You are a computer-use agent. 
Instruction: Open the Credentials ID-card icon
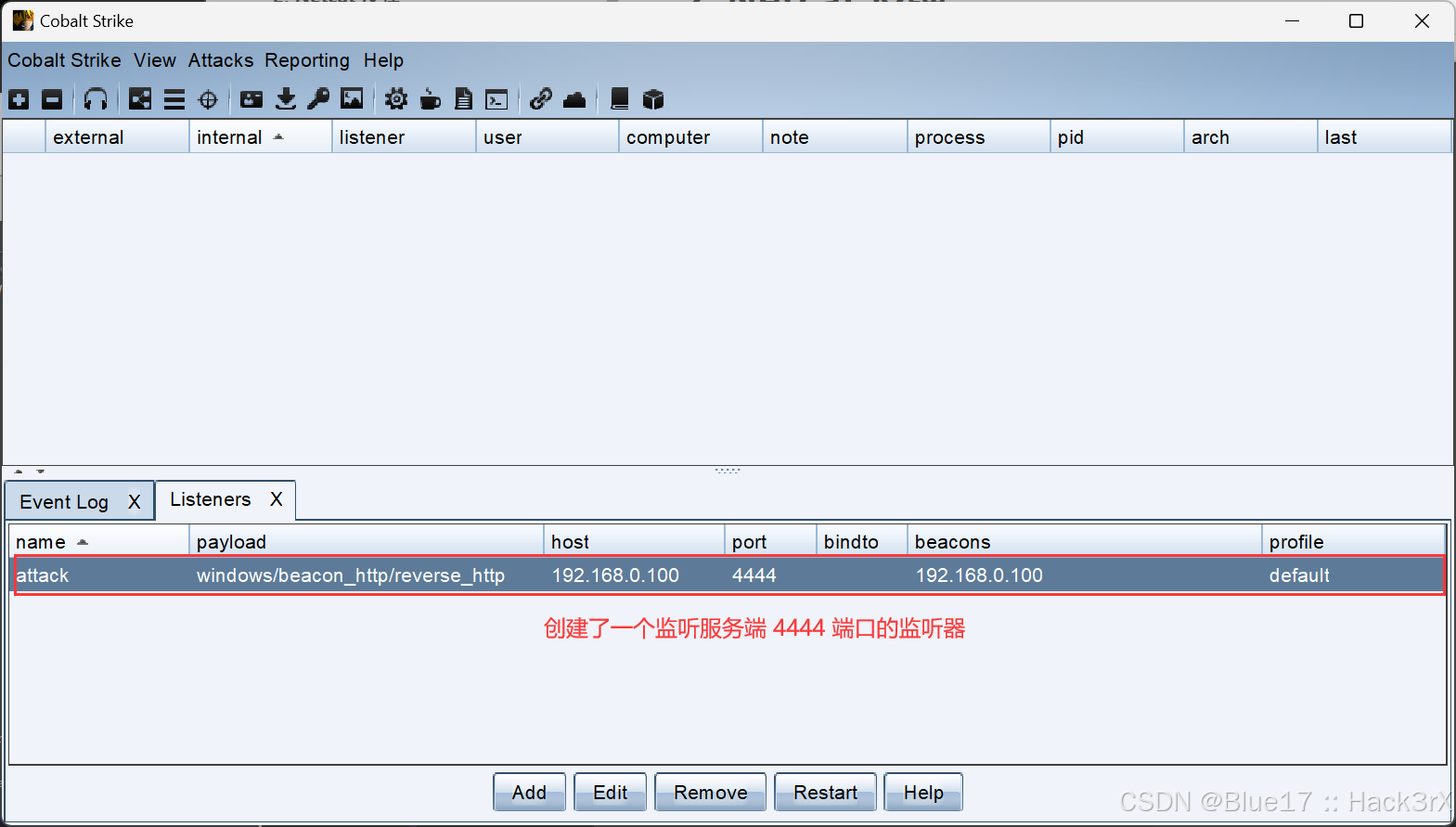tap(251, 99)
